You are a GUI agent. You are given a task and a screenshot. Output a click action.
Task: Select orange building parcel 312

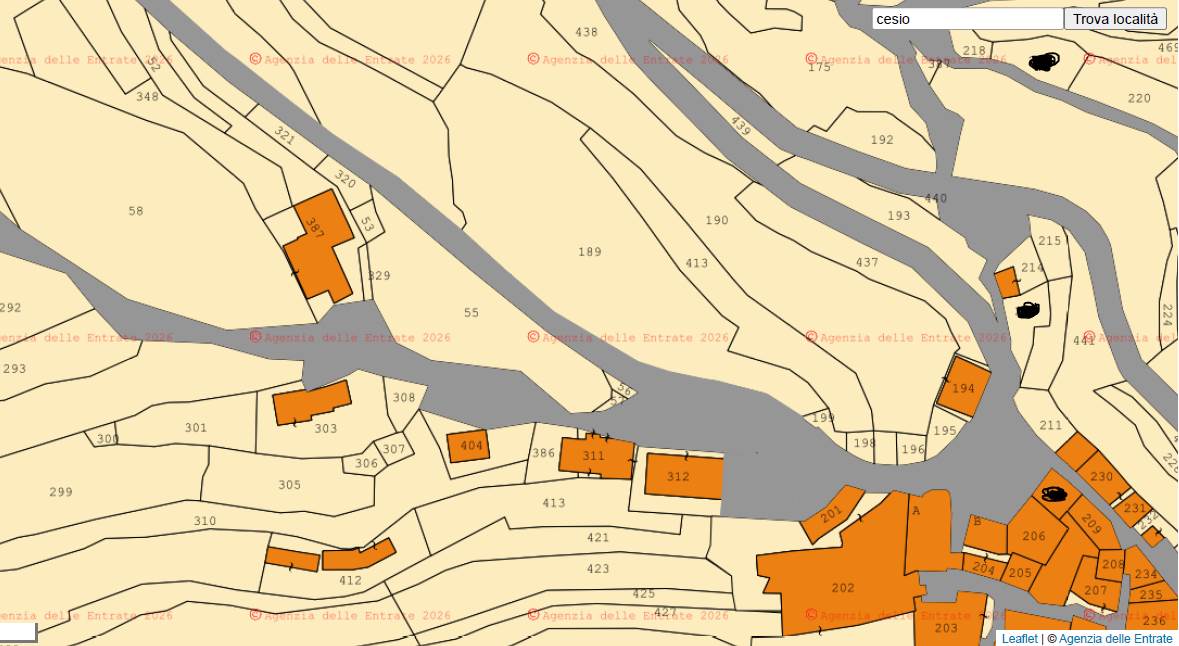coord(683,476)
